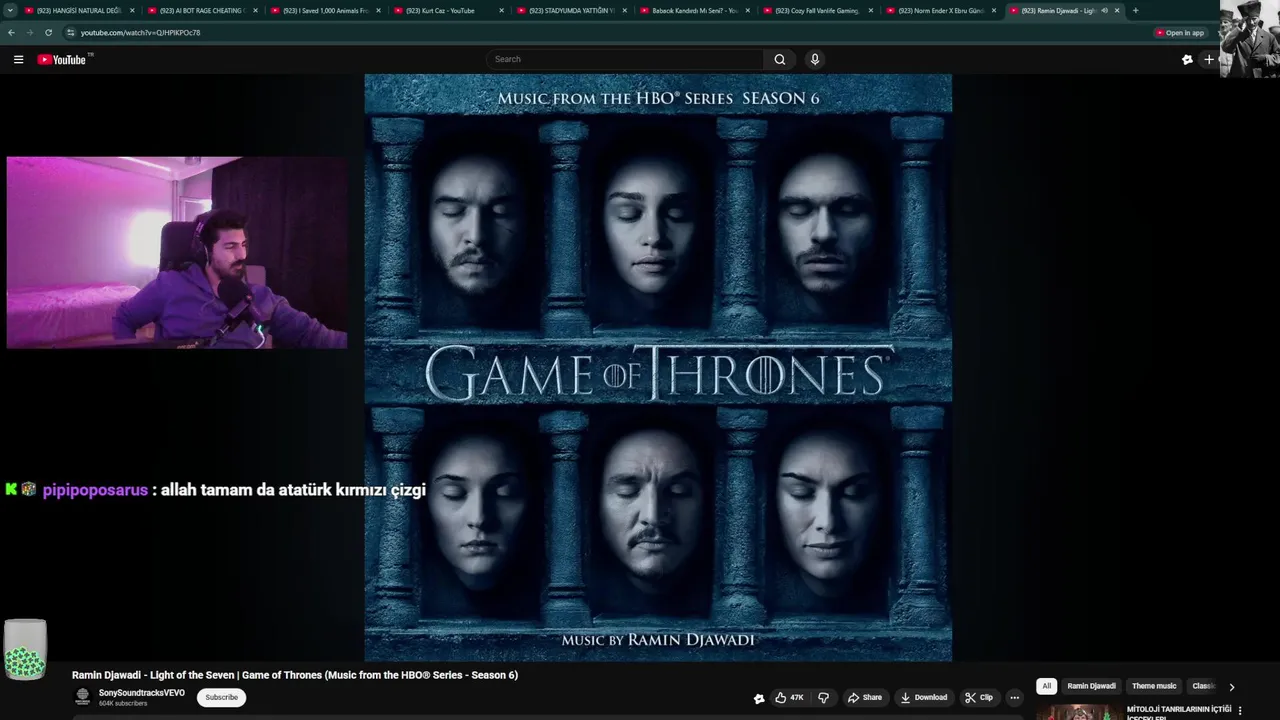
Task: Open options for MİTOLOJİ TANRILARININ recommended video
Action: coord(1240,711)
